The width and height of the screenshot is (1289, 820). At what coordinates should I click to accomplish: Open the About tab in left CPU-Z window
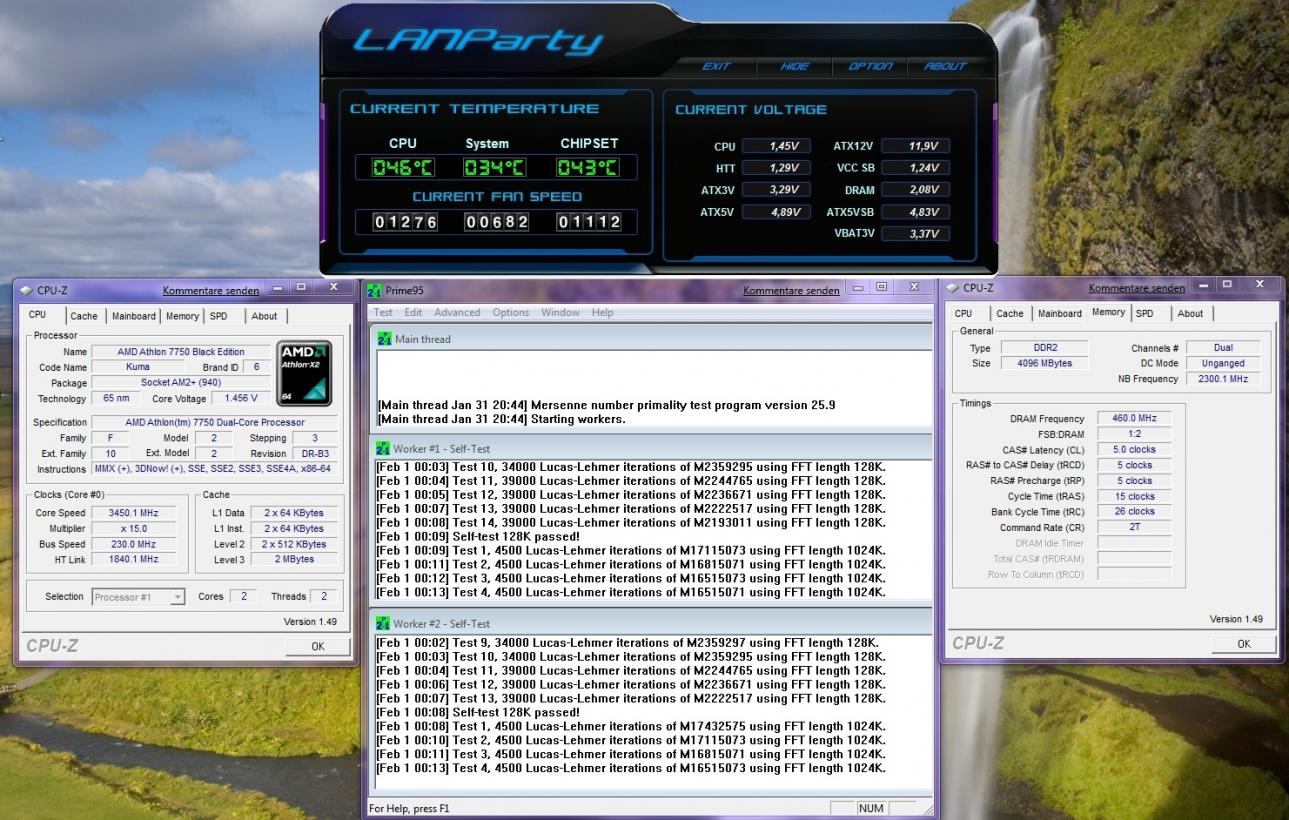[264, 316]
